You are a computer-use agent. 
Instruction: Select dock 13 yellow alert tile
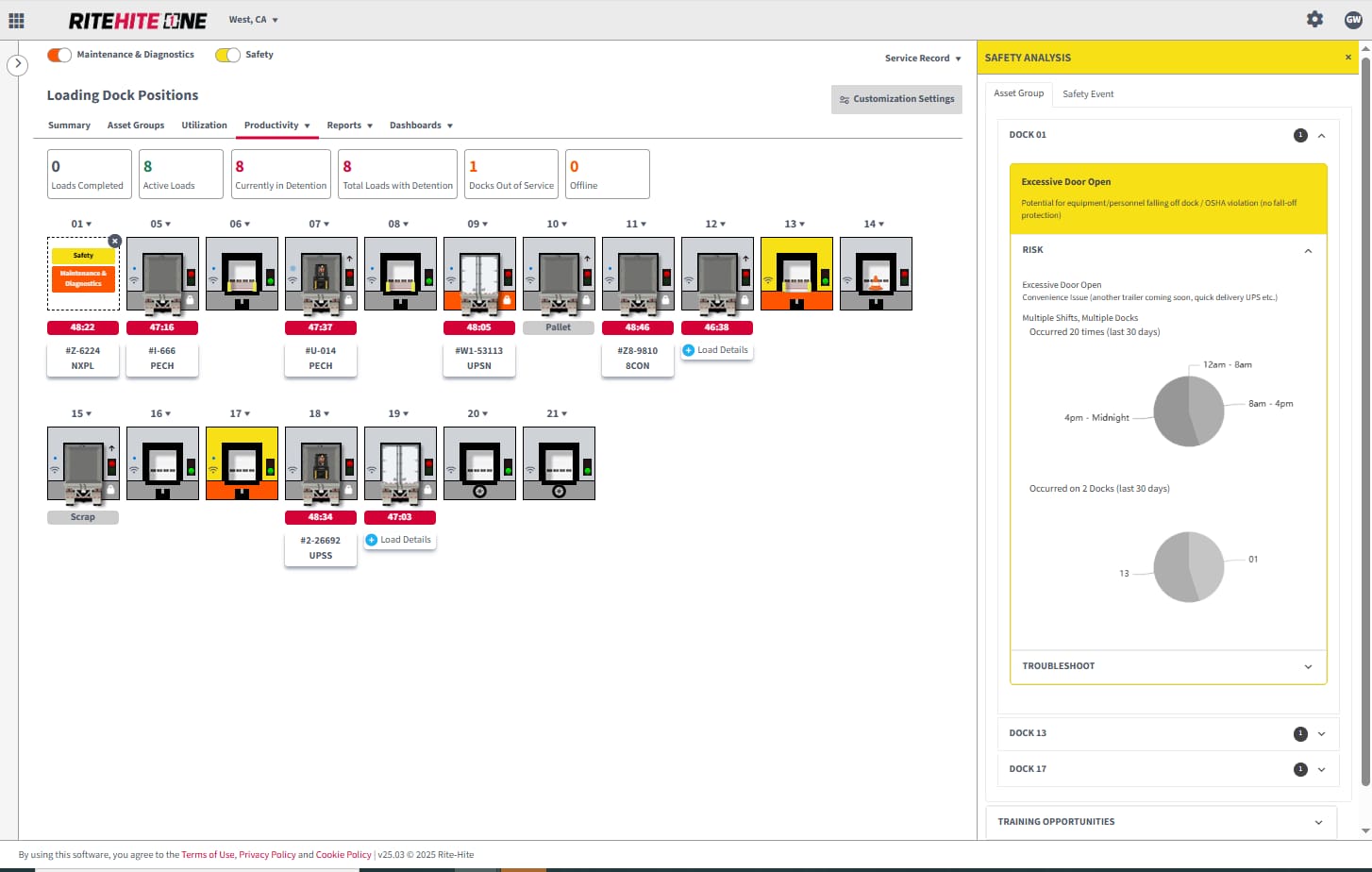point(796,274)
